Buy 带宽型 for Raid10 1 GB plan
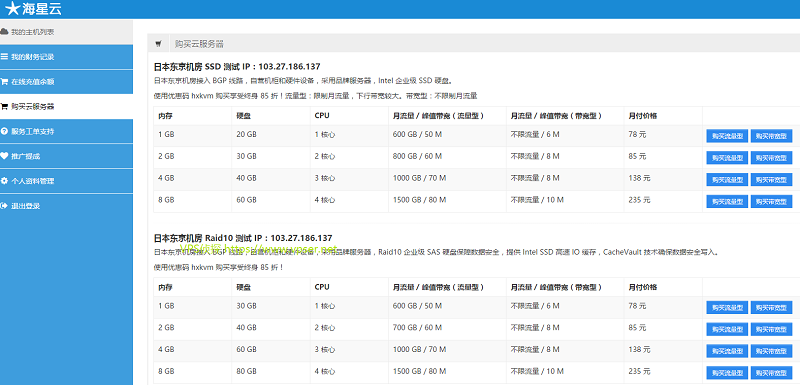The image size is (800, 385). click(771, 307)
